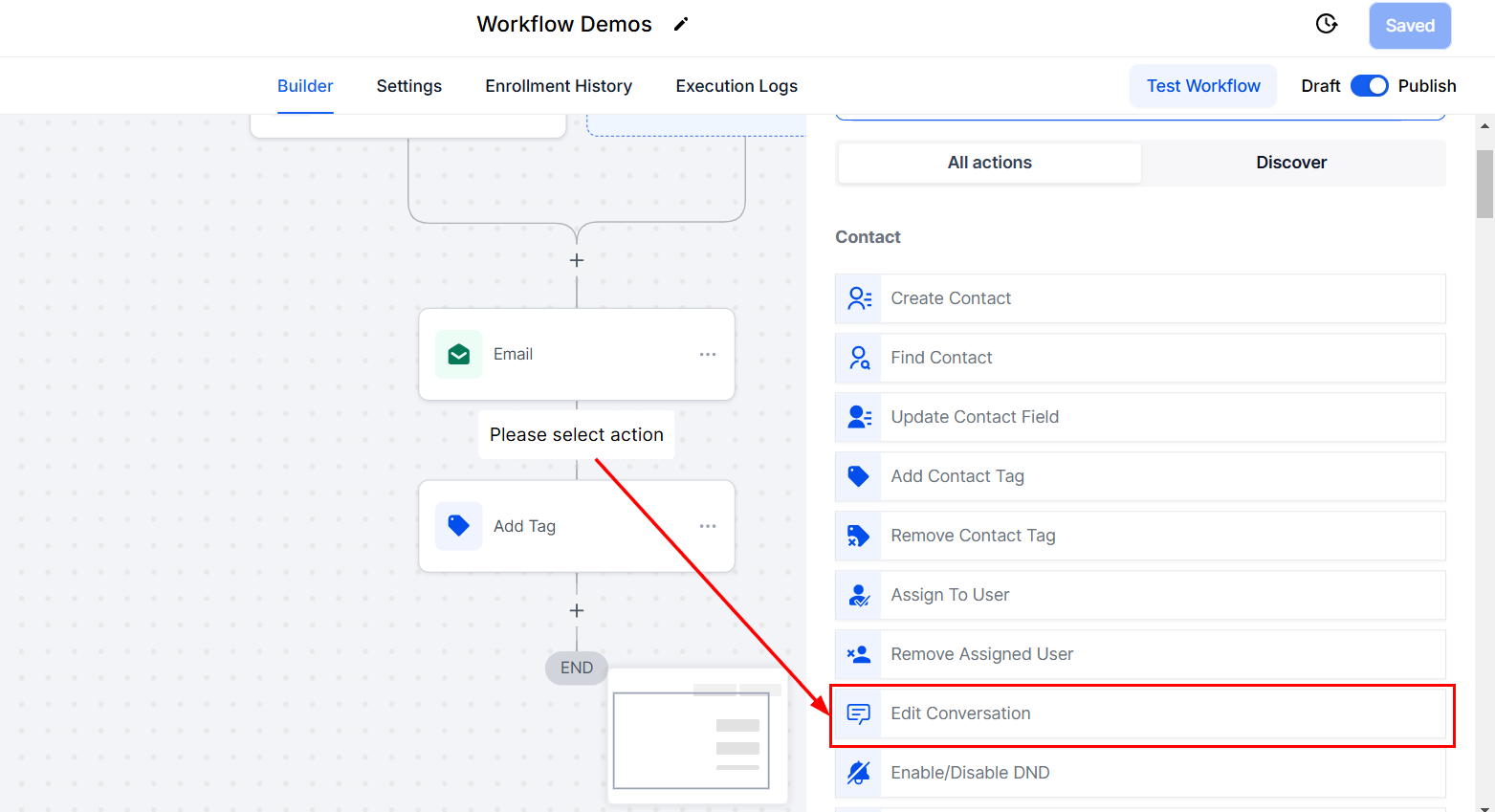Screen dimensions: 1495x812
Task: Open the Execution Logs tab
Action: click(x=736, y=86)
